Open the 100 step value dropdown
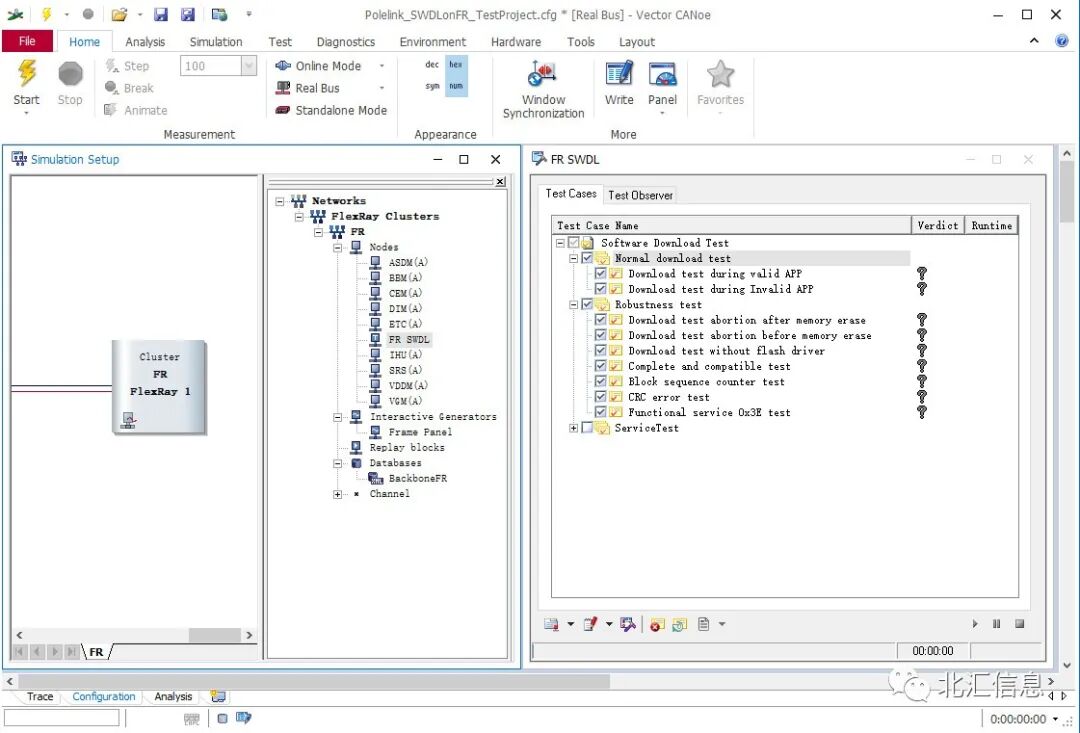The width and height of the screenshot is (1080, 733). 249,66
